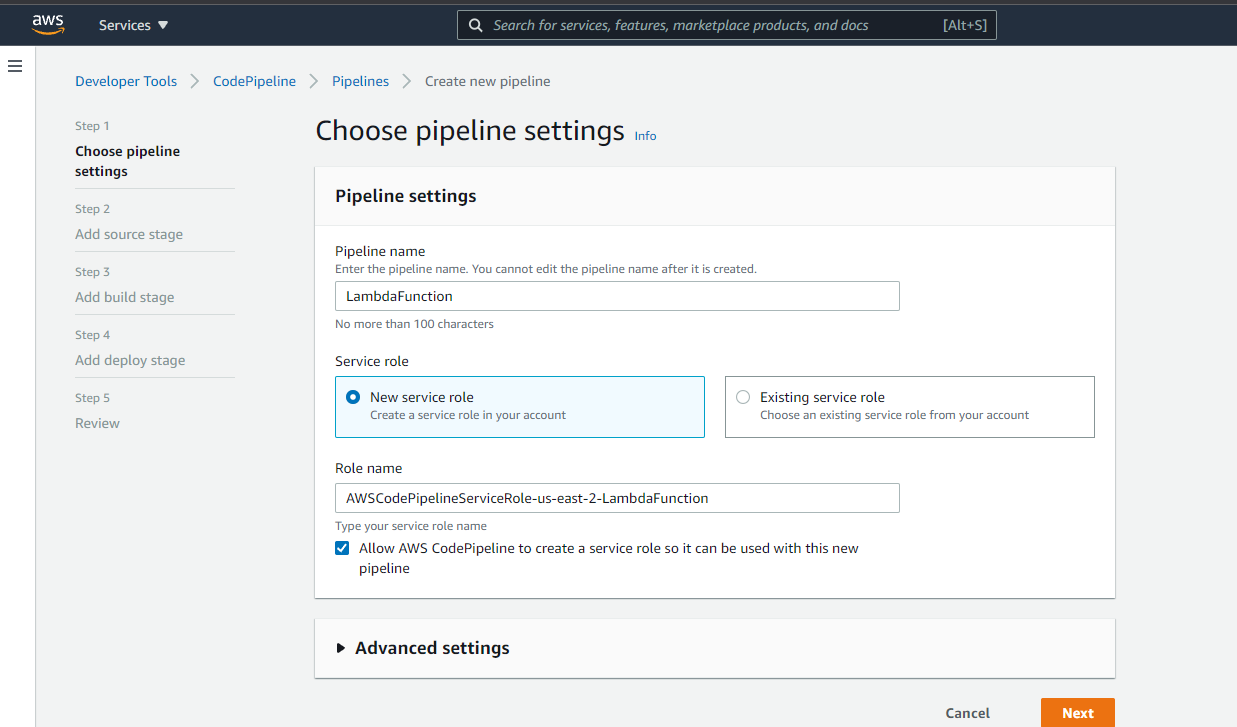Open the CodePipeline breadcrumb link

pyautogui.click(x=254, y=81)
